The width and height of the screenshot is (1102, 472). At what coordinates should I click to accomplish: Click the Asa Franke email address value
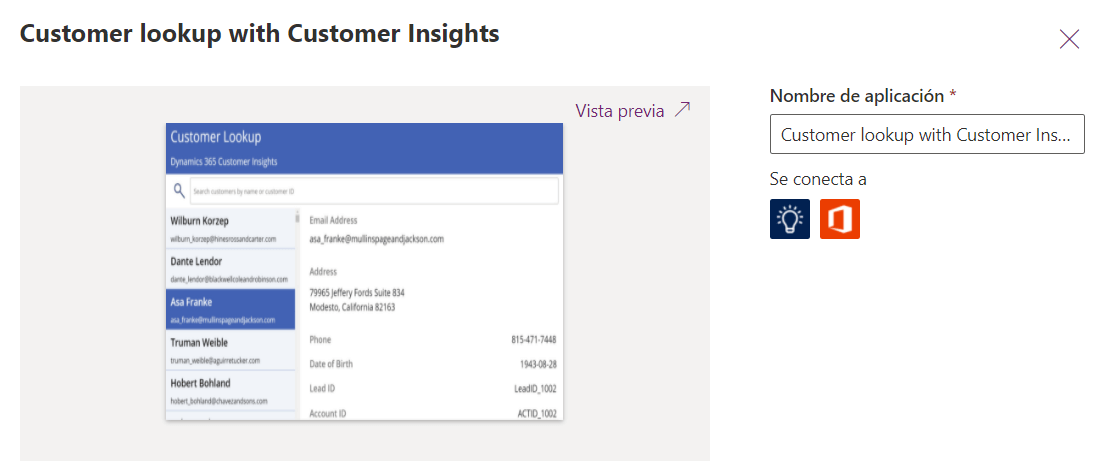tap(376, 239)
